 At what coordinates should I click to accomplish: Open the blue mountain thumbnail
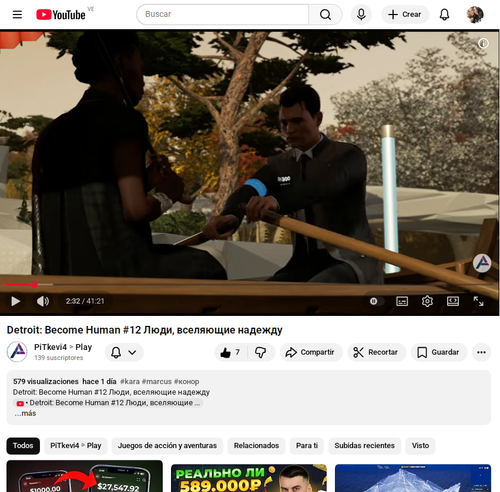point(413,478)
